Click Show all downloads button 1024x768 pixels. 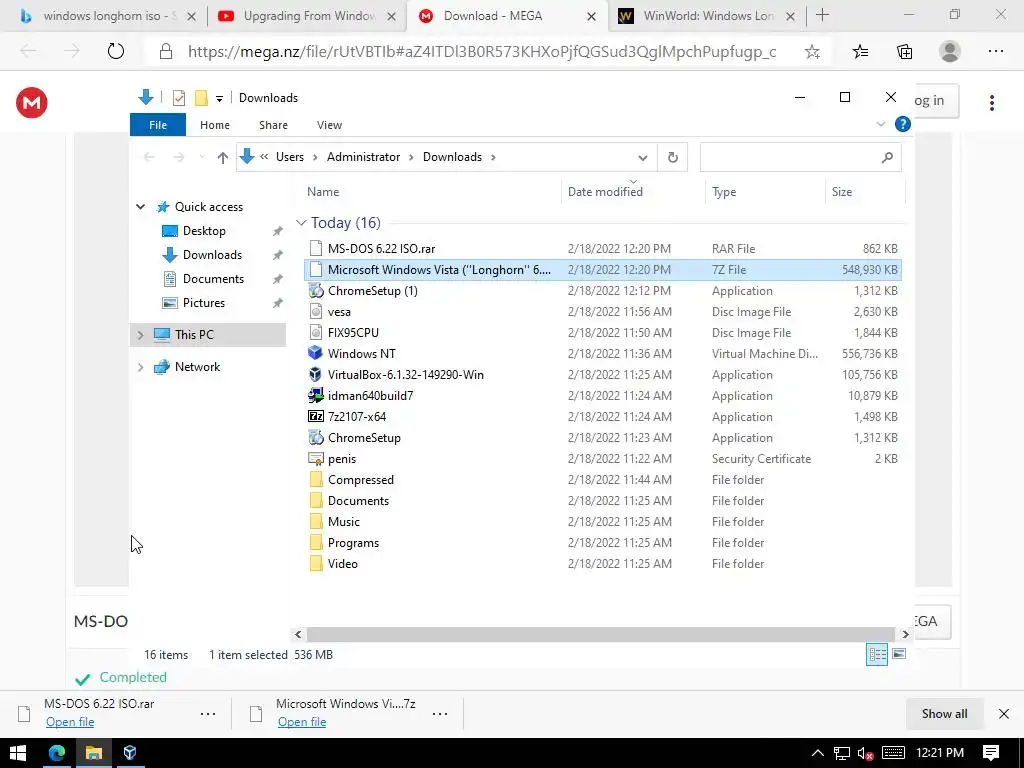[944, 714]
